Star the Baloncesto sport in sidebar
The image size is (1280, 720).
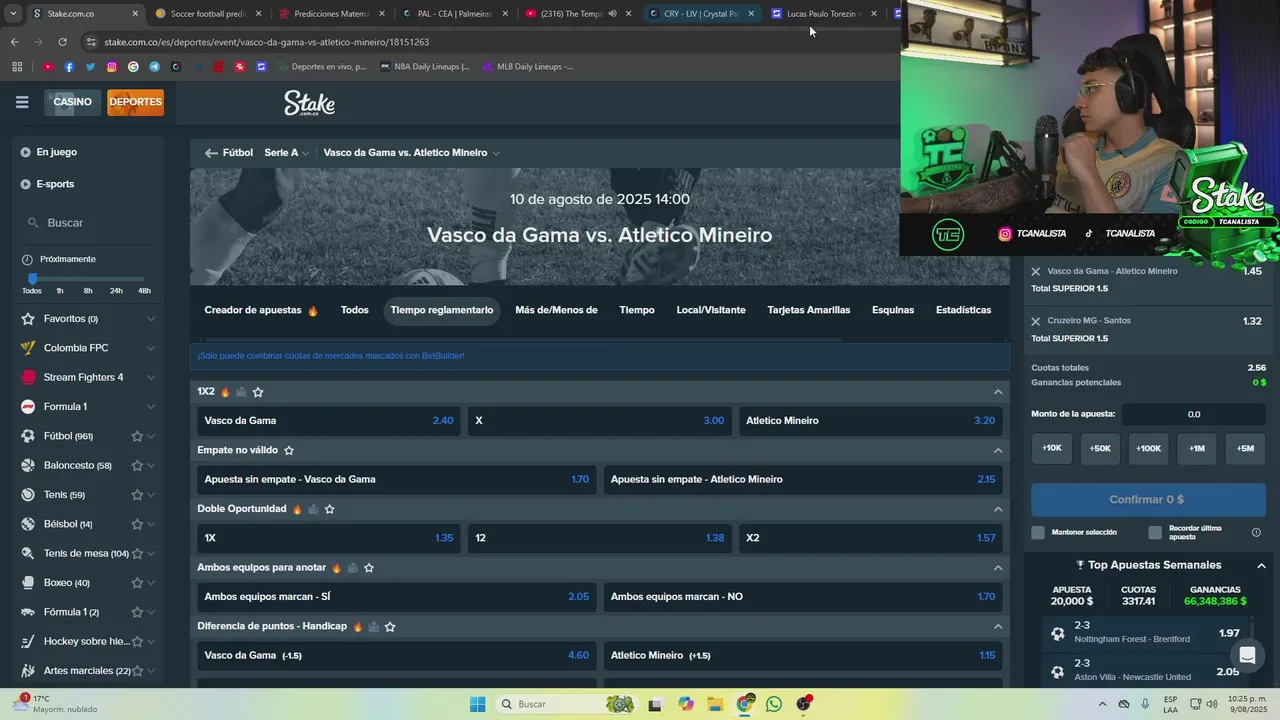coord(137,466)
